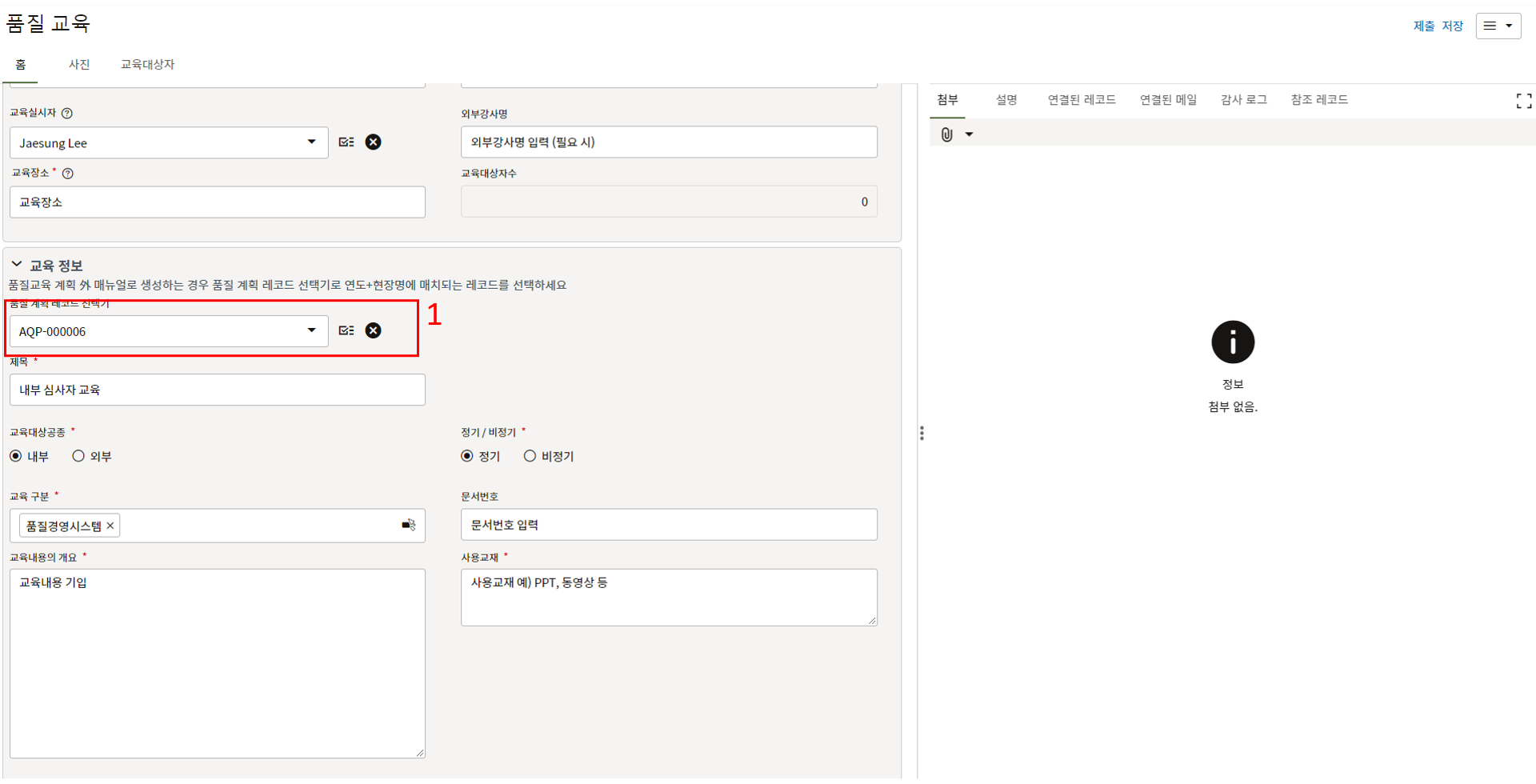This screenshot has width=1536, height=784.
Task: Switch to the 교육대상자 tab
Action: coord(147,65)
